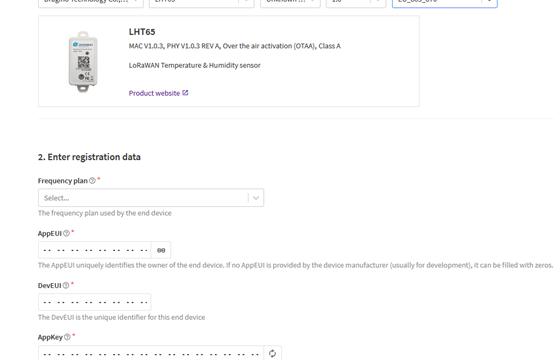Screen dimensions: 554x360
Task: Click the 'MAC V1.0.3, PHY V1.0.3 REV A' text
Action: pos(174,46)
